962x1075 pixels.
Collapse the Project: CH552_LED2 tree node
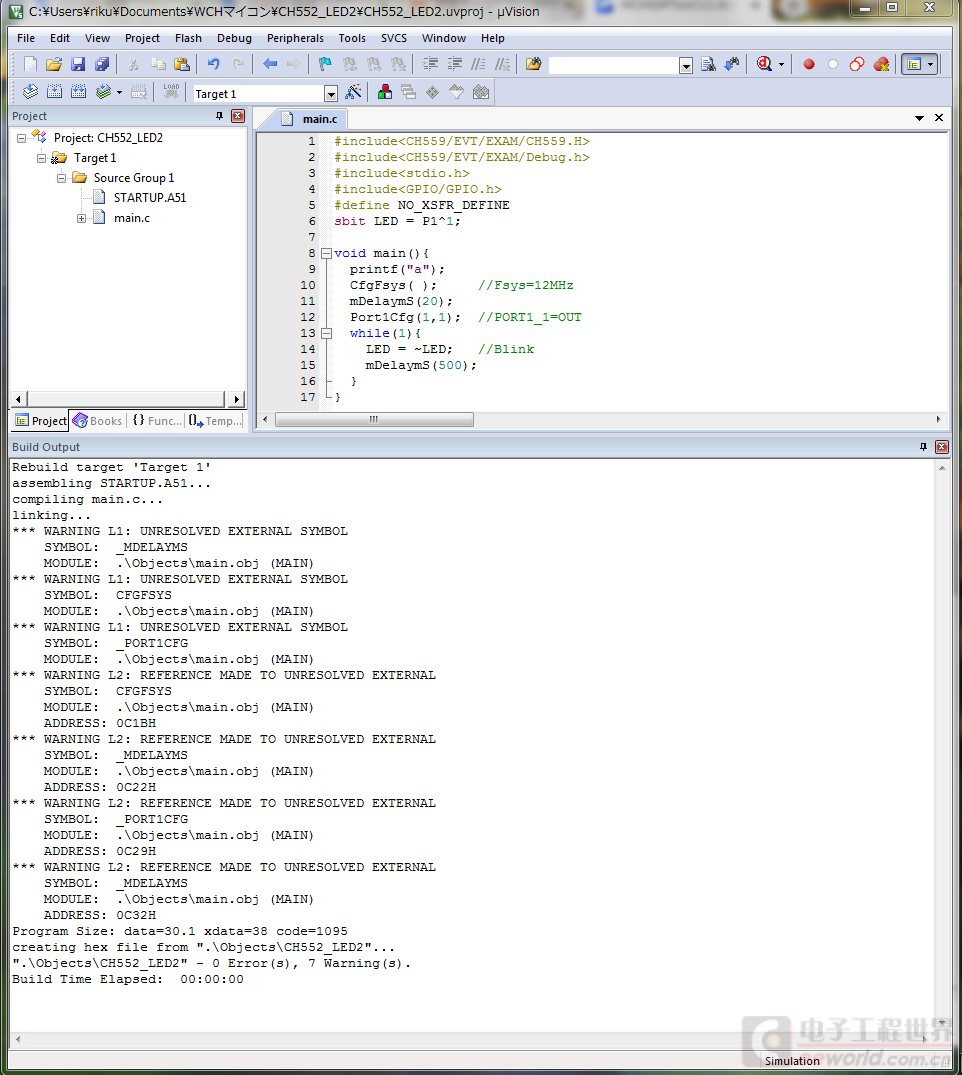21,138
